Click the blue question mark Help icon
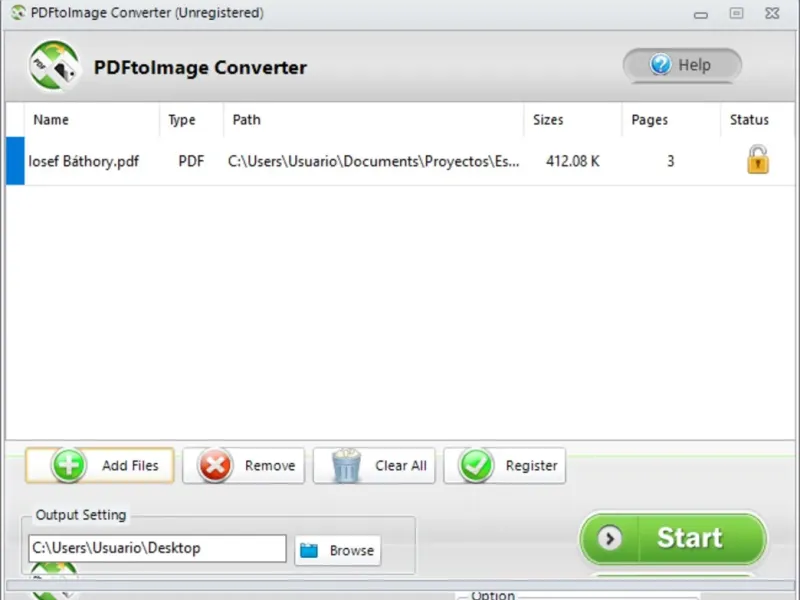This screenshot has height=600, width=800. coord(660,65)
